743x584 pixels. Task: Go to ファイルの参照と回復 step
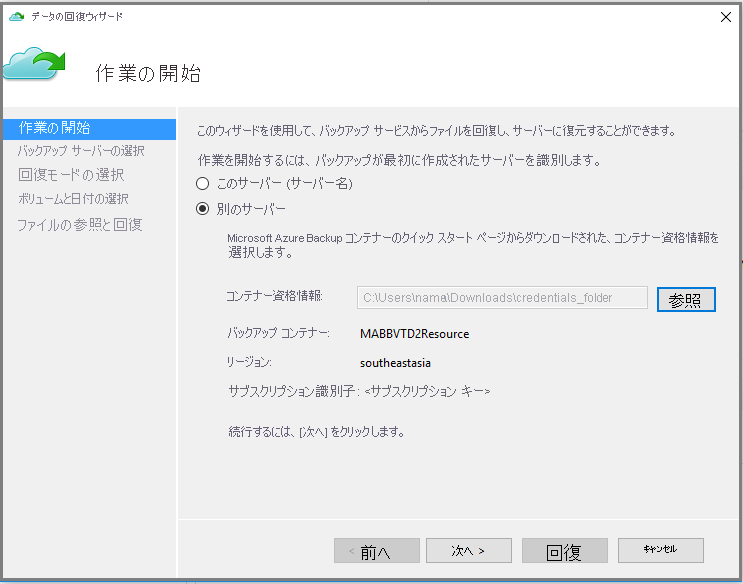(x=80, y=224)
